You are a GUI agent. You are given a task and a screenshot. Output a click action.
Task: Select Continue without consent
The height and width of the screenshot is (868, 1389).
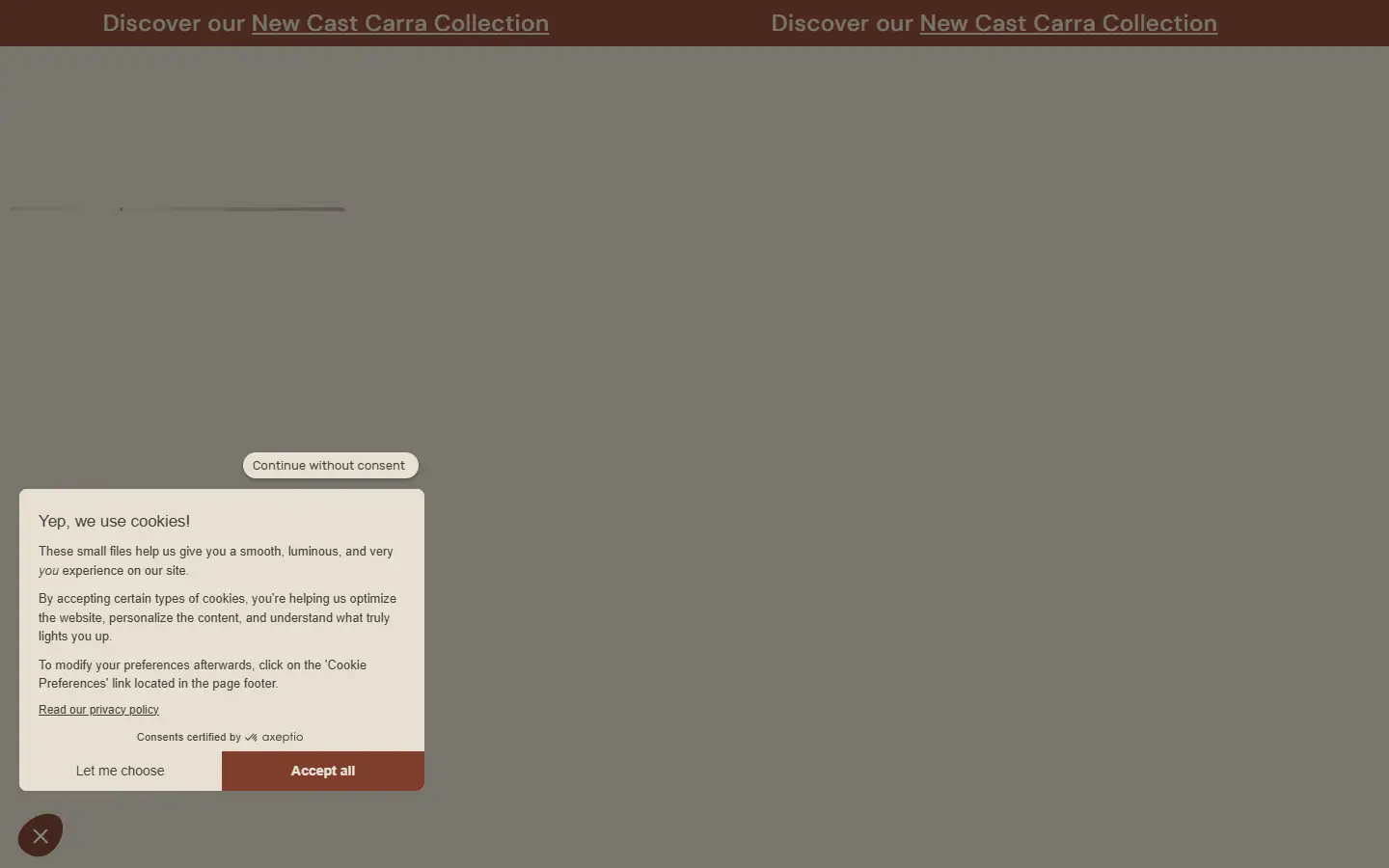click(330, 465)
